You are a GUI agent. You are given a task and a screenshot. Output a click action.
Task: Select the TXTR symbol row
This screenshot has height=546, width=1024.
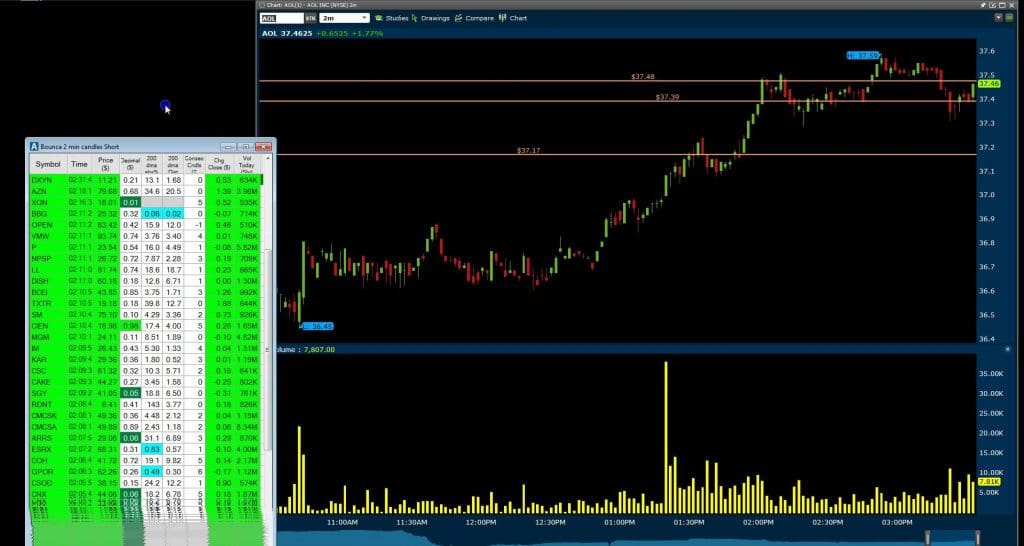146,303
